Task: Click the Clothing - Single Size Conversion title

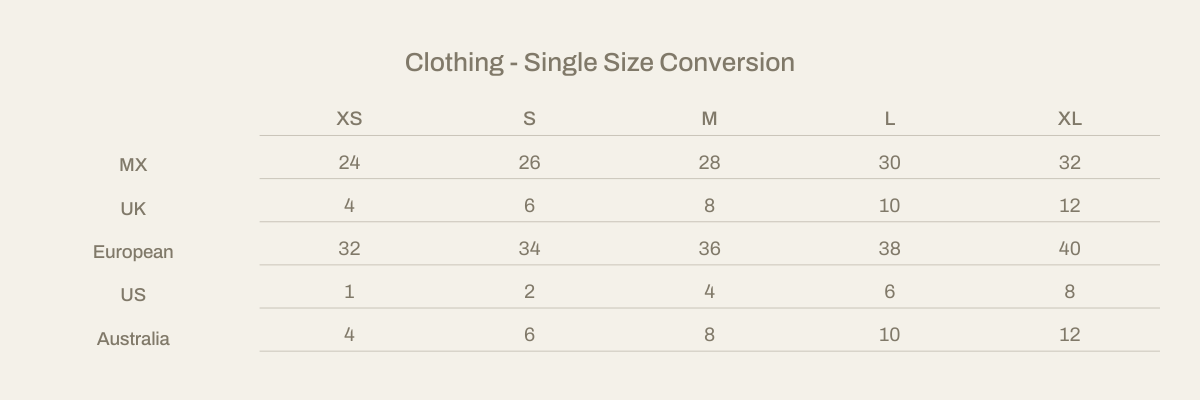Action: point(600,62)
